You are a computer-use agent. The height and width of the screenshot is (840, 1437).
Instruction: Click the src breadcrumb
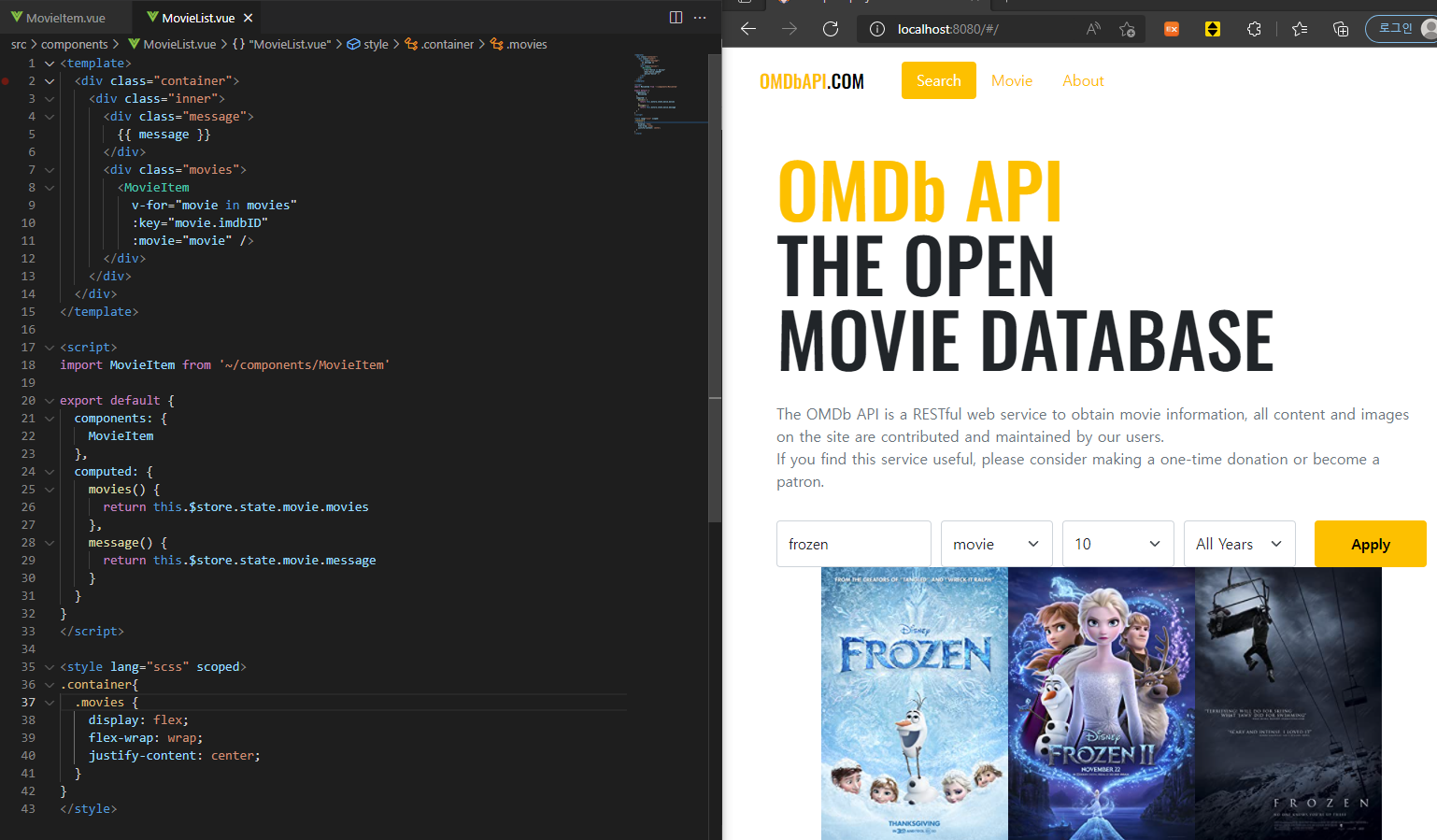point(19,44)
